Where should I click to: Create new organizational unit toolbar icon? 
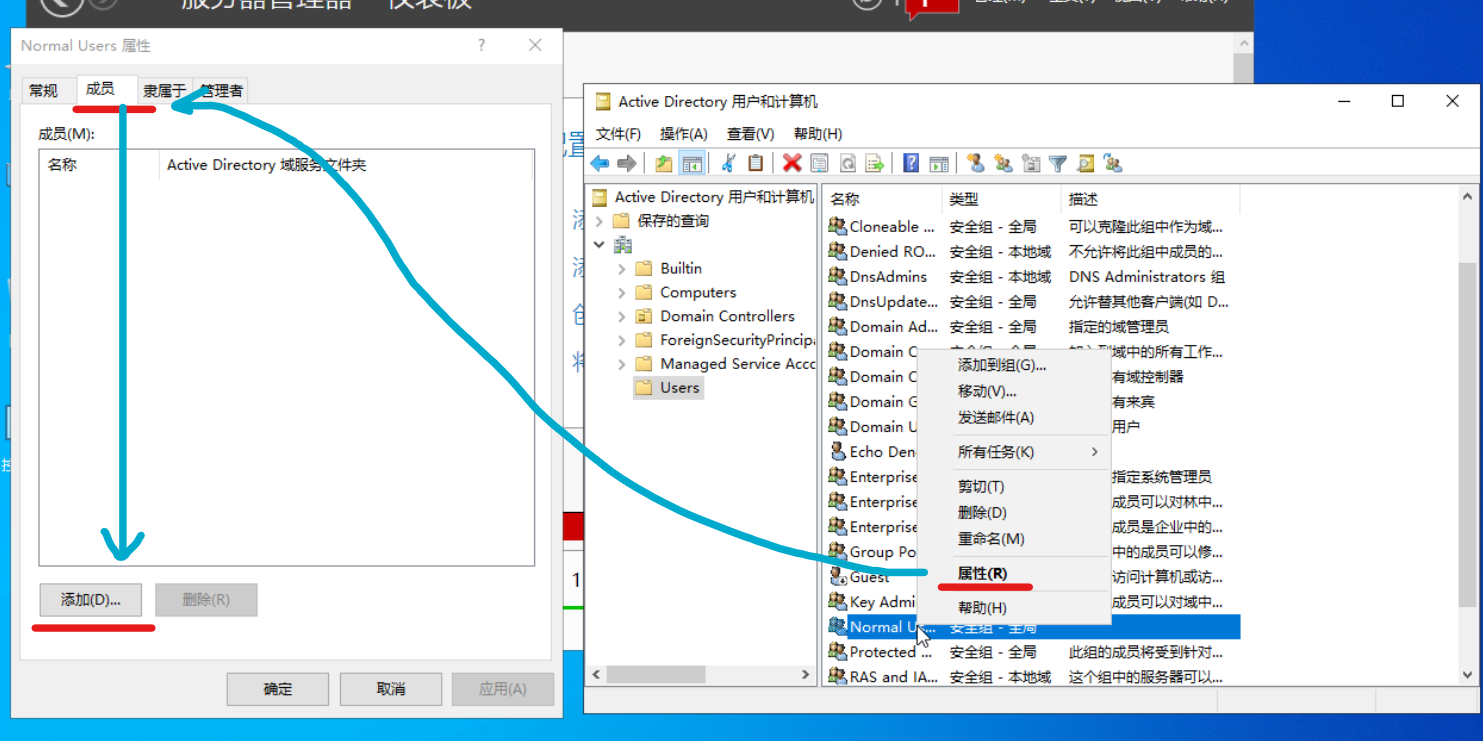[1031, 163]
